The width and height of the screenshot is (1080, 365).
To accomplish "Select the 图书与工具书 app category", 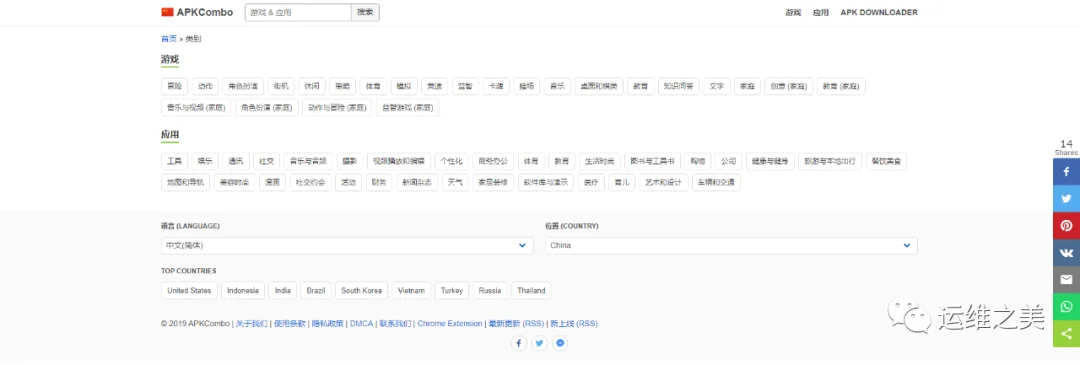I will pos(652,161).
